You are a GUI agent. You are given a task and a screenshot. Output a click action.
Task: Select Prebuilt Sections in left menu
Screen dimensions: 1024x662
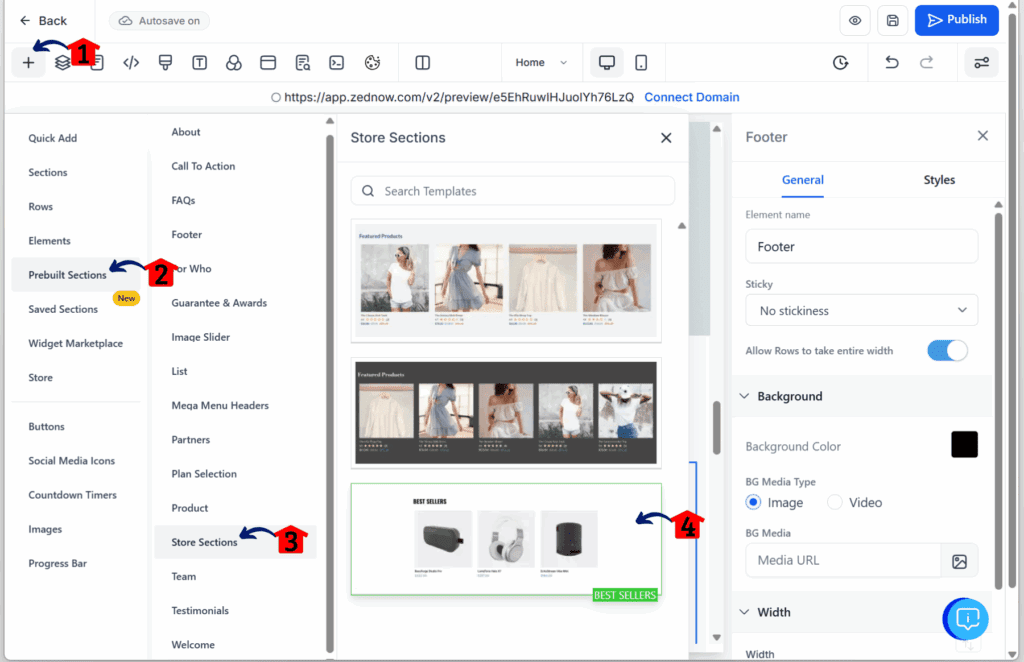[67, 275]
